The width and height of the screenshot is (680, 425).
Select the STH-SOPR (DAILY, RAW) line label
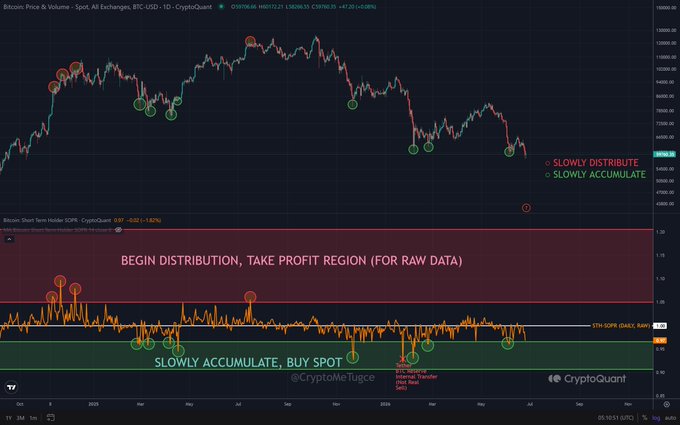coord(621,326)
